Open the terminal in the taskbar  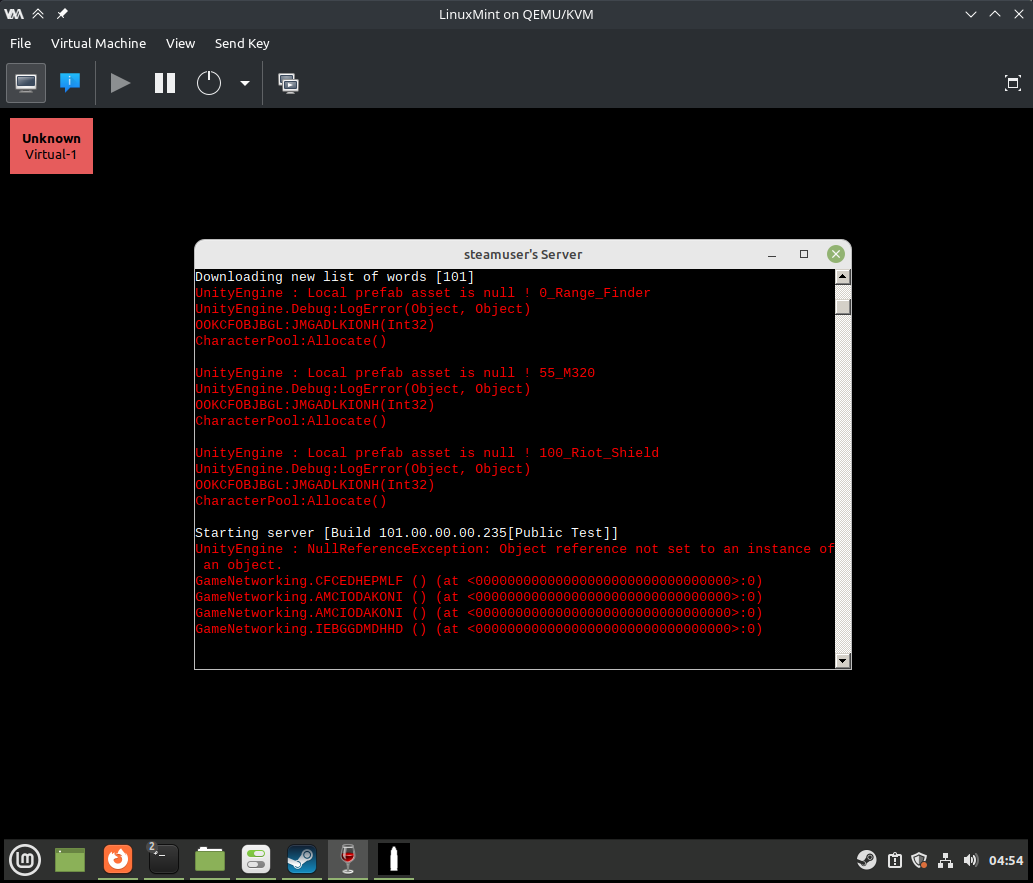click(163, 859)
